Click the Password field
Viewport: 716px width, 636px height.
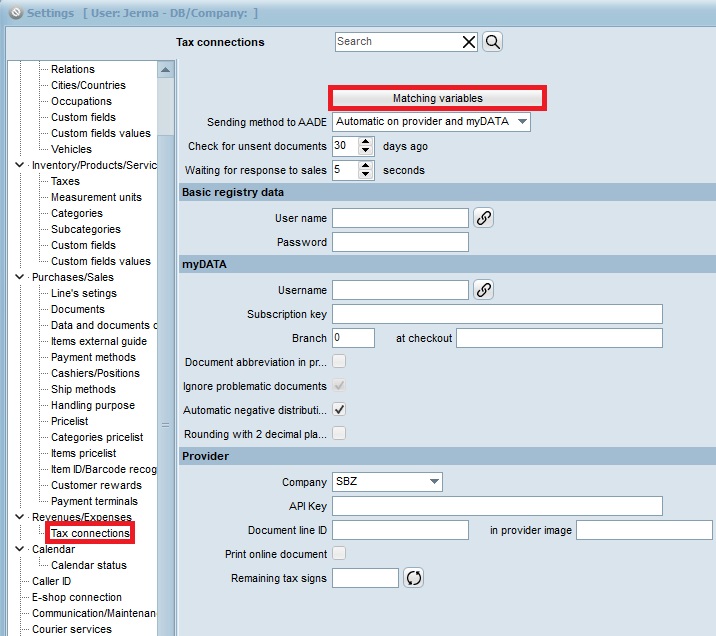point(400,242)
